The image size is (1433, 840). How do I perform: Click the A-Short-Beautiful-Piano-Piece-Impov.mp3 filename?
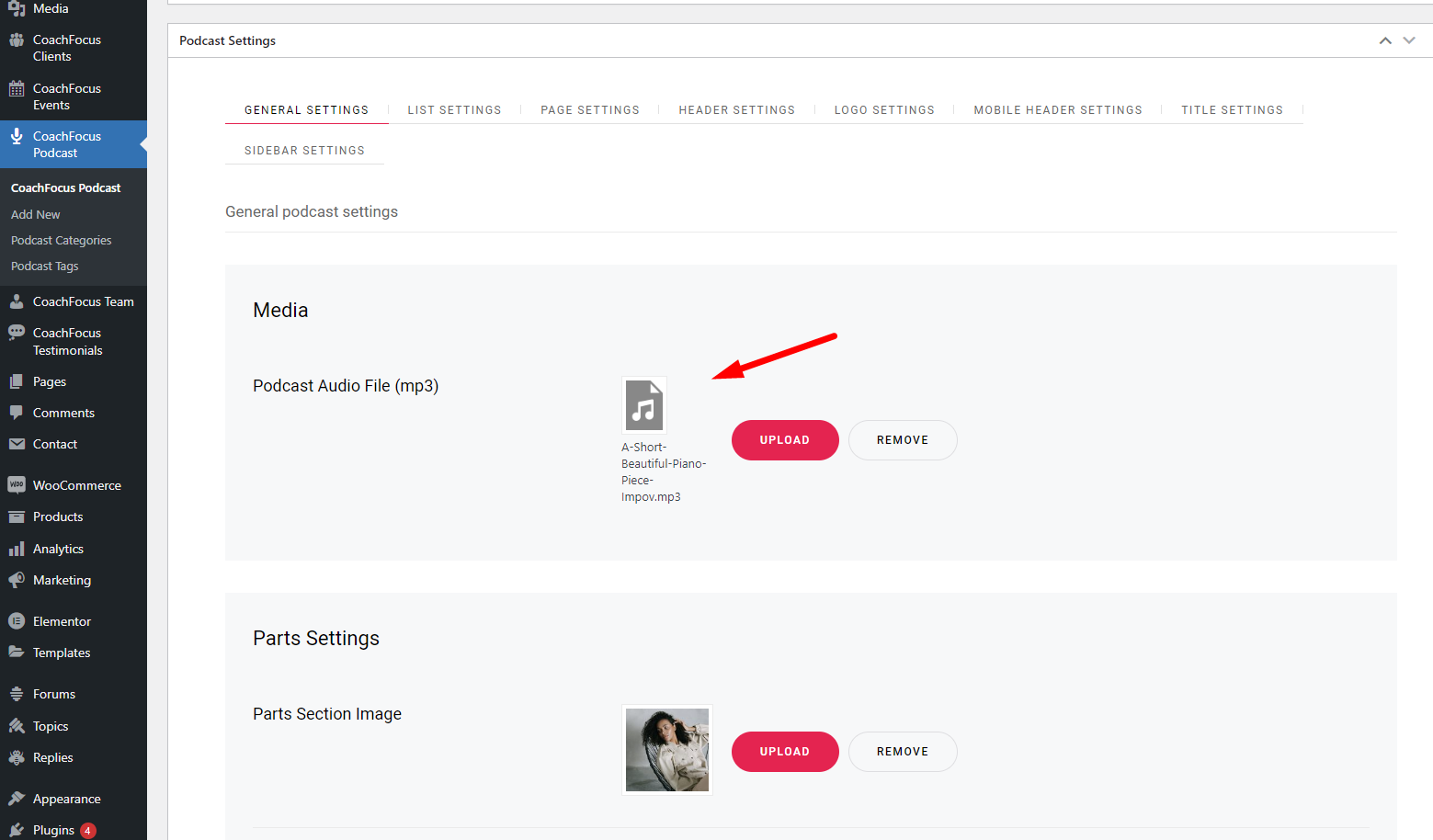pos(664,472)
